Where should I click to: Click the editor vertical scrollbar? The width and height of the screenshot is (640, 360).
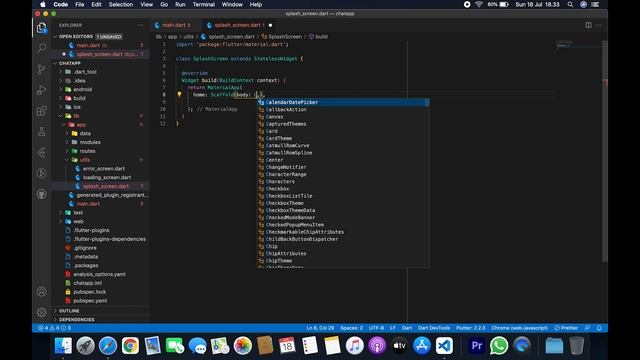[605, 151]
